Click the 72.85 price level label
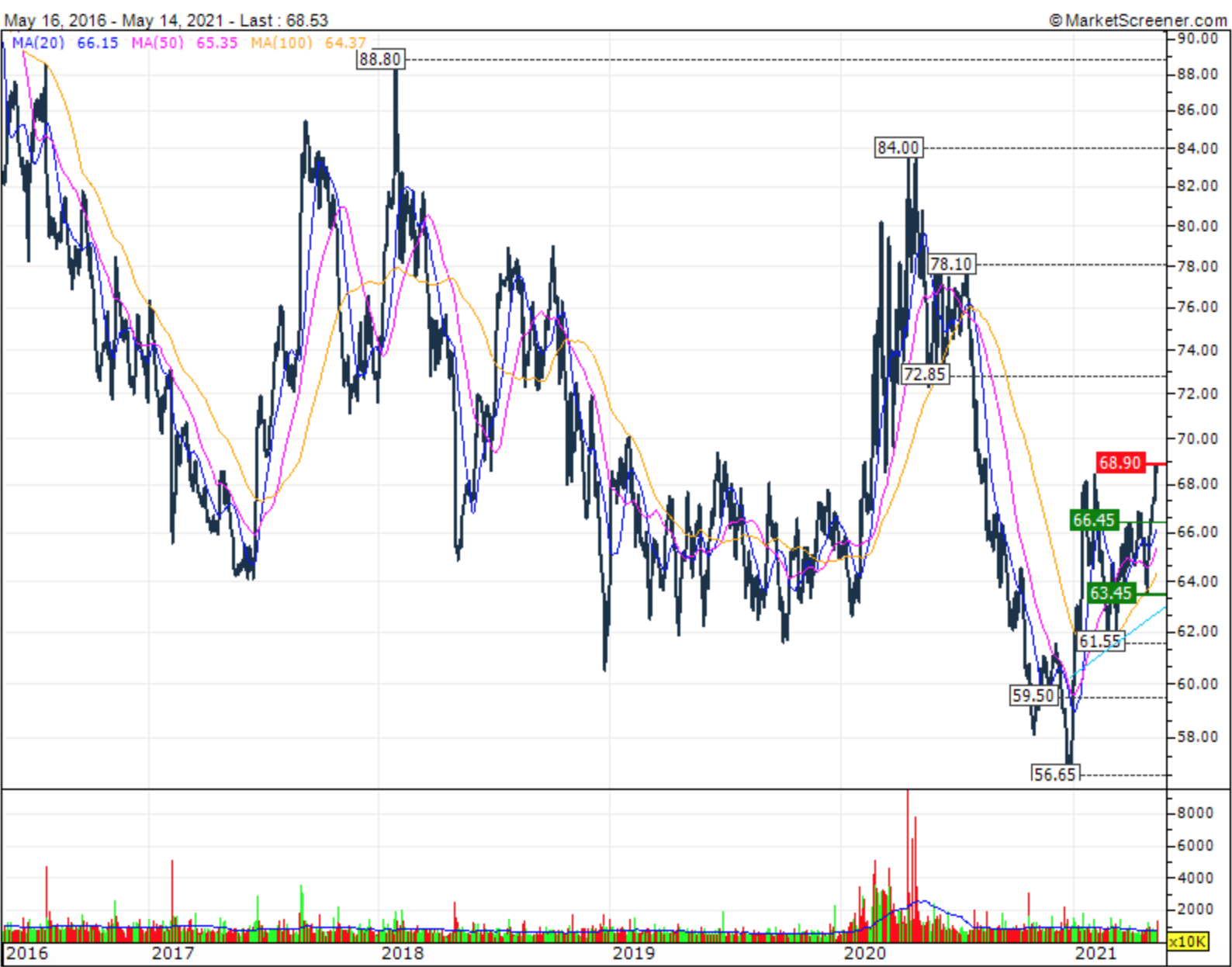The height and width of the screenshot is (967, 1232). [x=925, y=375]
